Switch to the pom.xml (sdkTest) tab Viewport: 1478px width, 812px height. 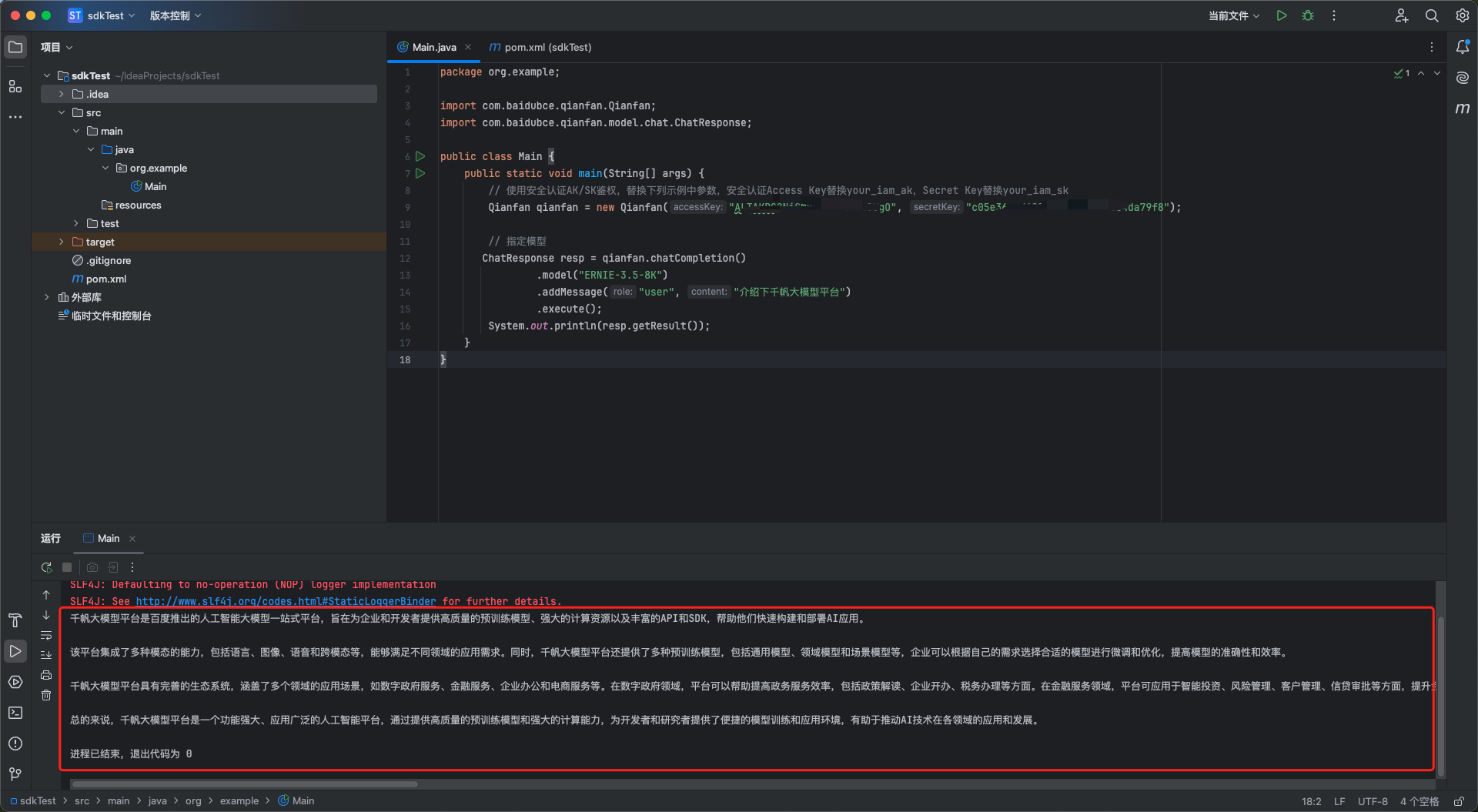point(540,47)
